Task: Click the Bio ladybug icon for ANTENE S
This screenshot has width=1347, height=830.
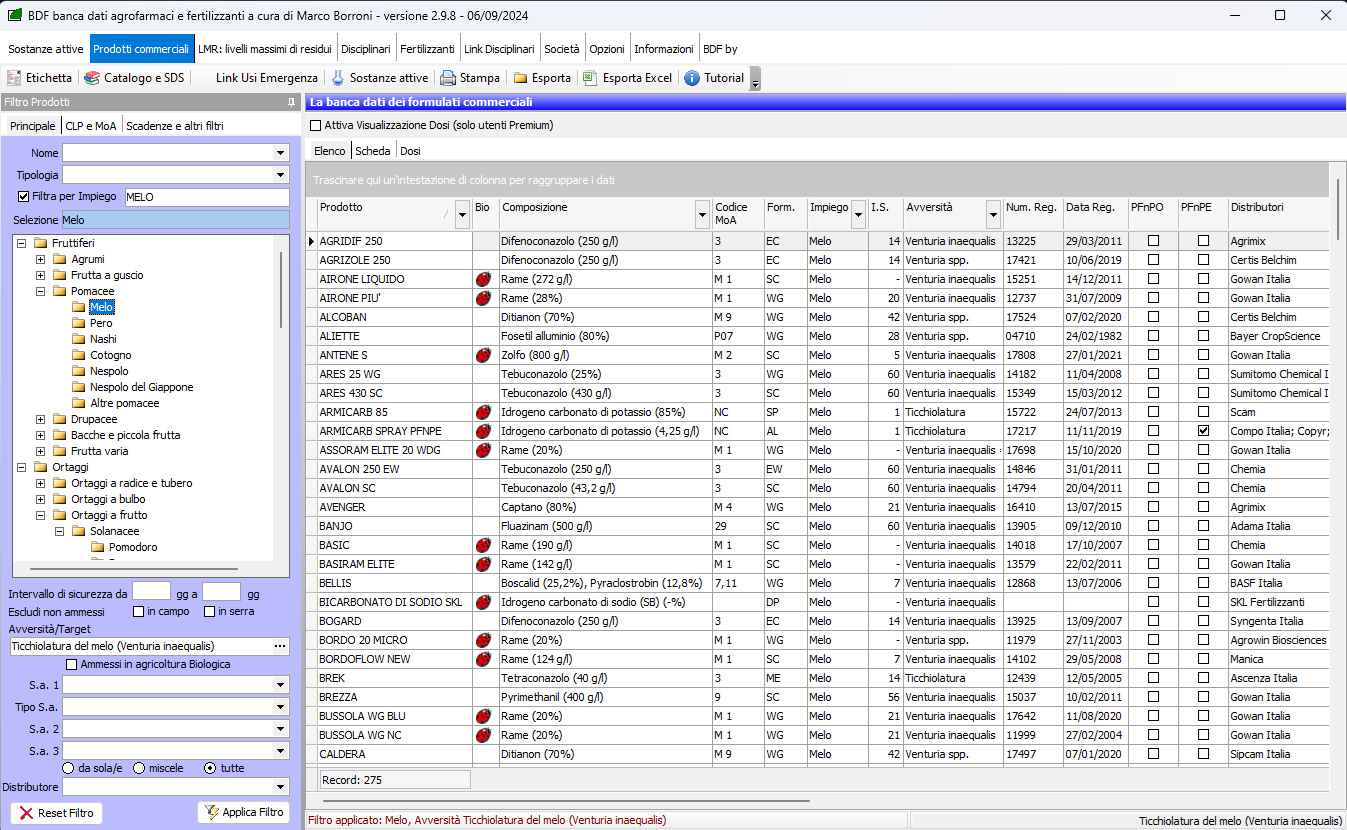Action: pyautogui.click(x=483, y=355)
